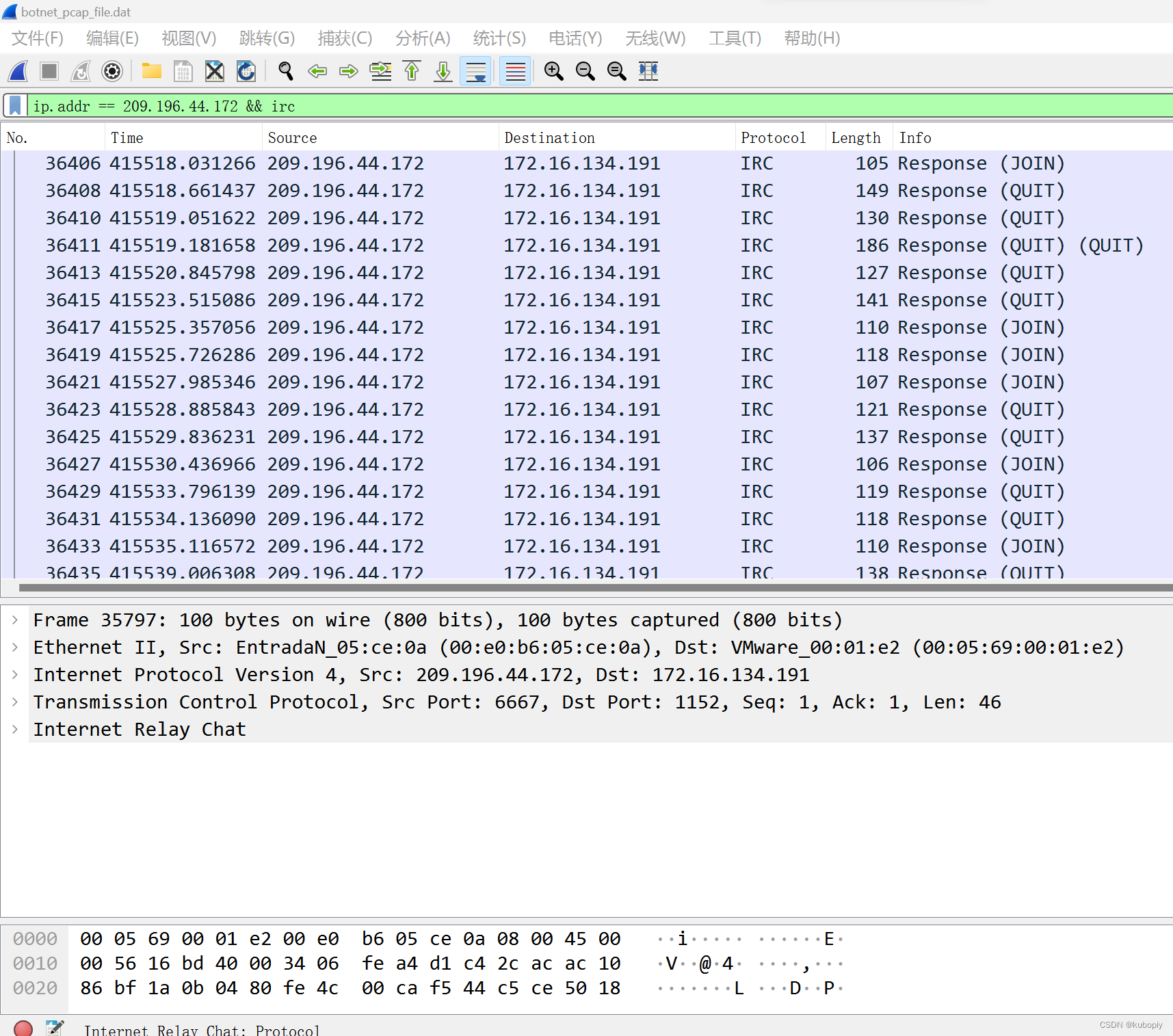Edit capture file properties in status bar
Screen dimensions: 1173x1036
pos(55,1028)
